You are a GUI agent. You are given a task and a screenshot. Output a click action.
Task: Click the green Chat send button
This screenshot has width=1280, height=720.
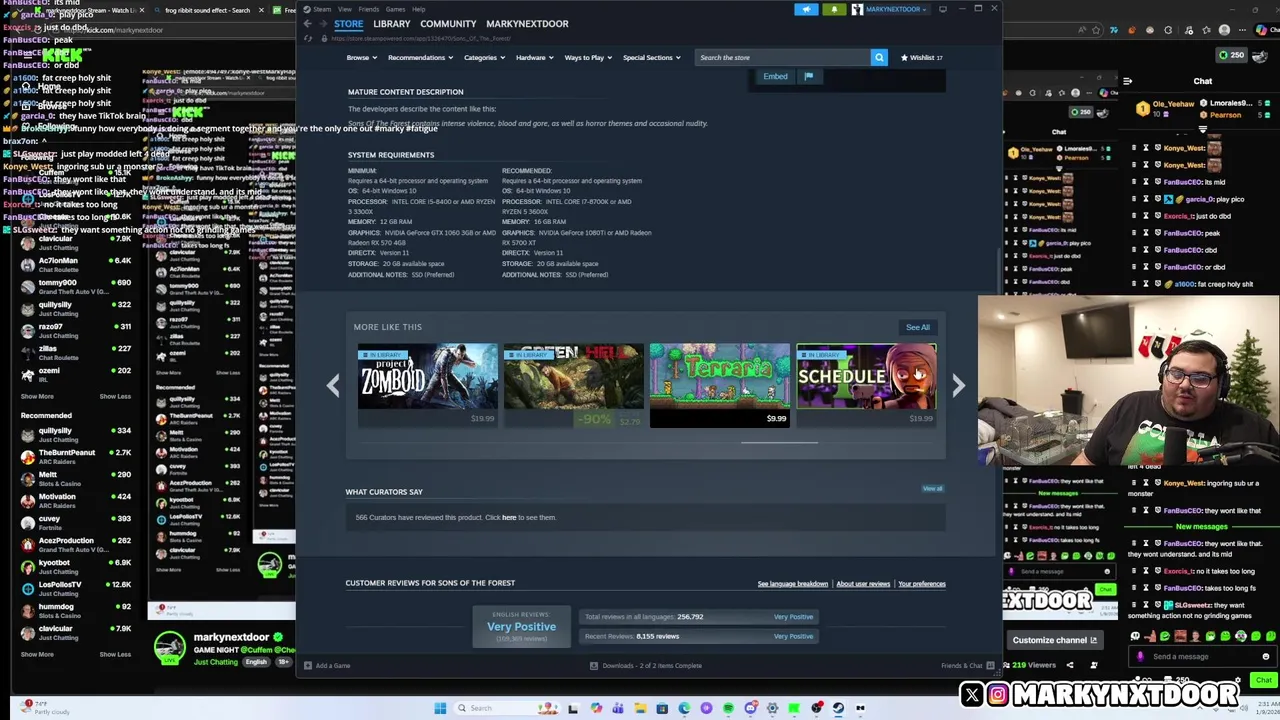[x=1264, y=680]
